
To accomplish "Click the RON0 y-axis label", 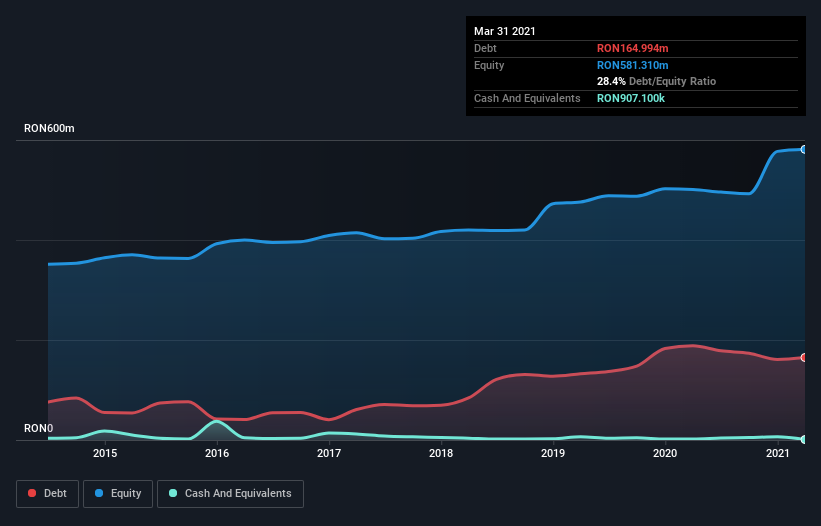I will click(x=39, y=428).
